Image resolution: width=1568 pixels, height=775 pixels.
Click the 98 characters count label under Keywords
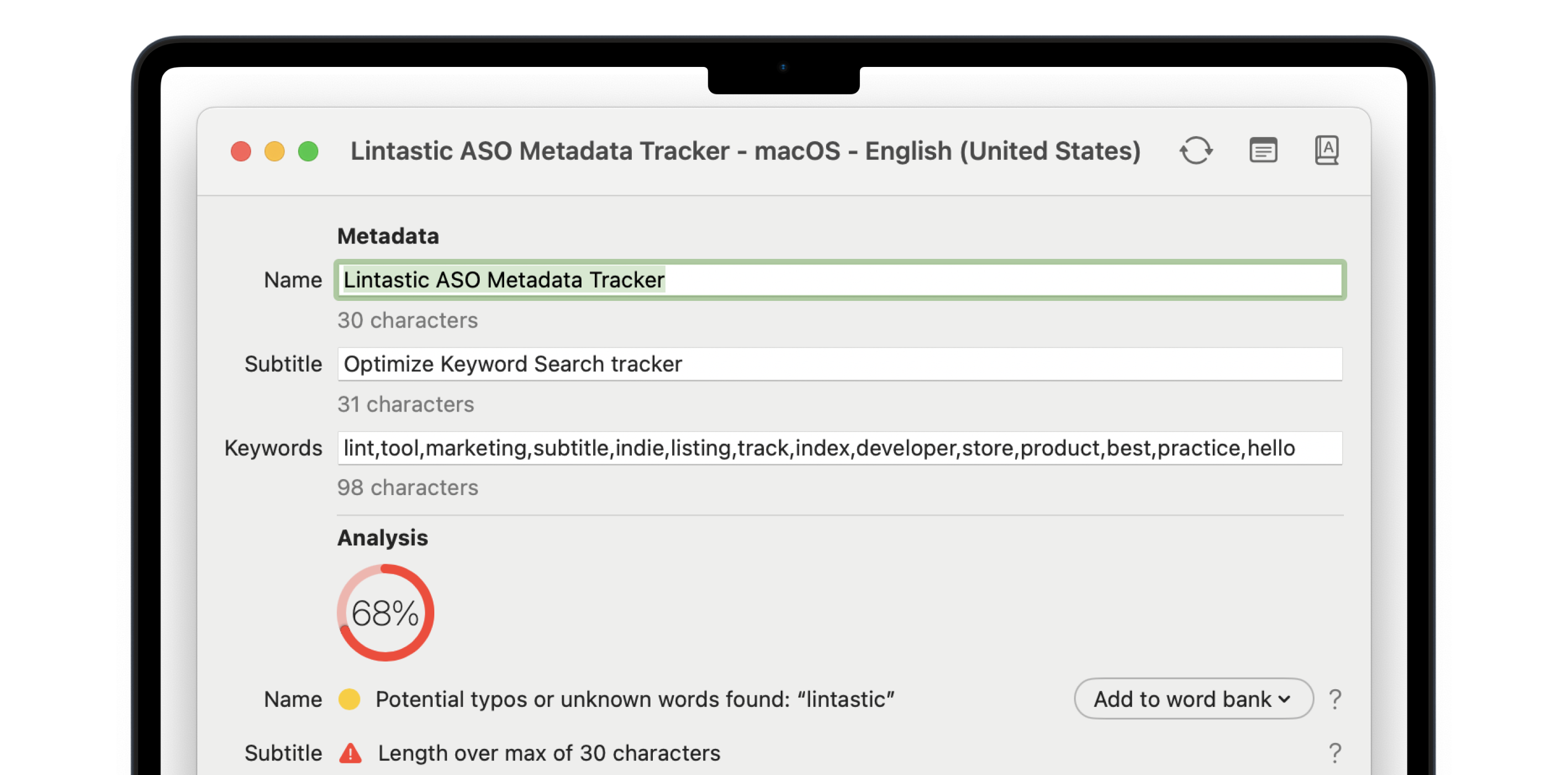tap(408, 487)
